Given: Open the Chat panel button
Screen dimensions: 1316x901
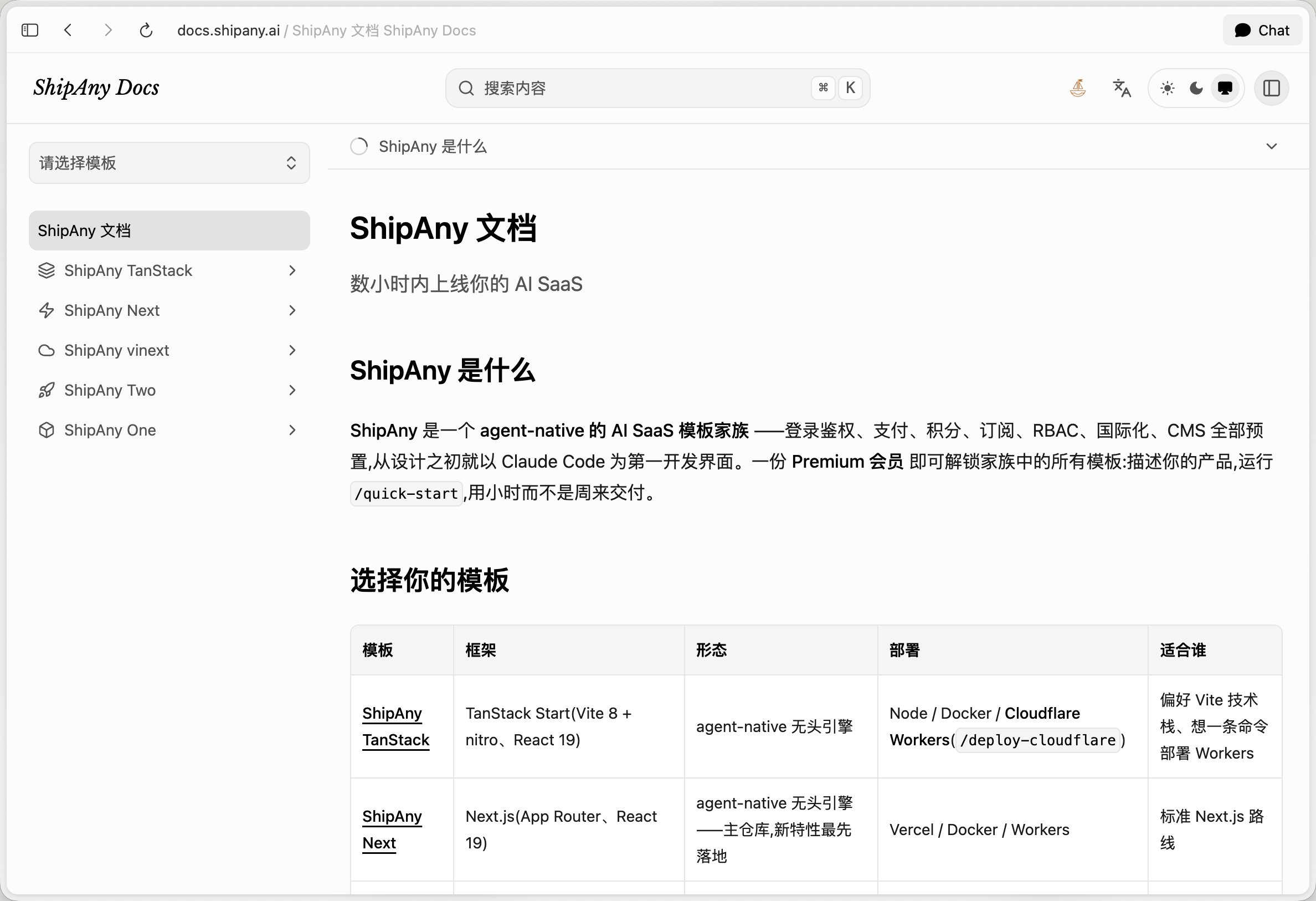Looking at the screenshot, I should (1262, 30).
